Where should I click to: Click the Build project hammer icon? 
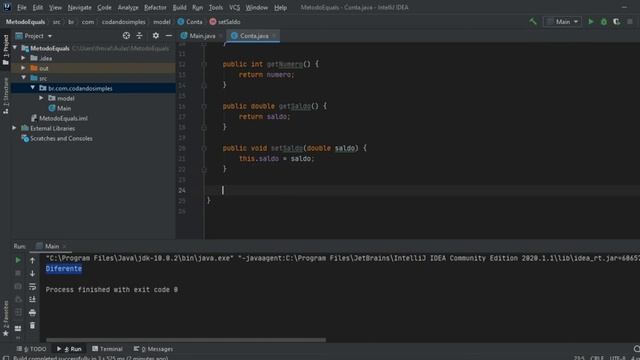[533, 22]
